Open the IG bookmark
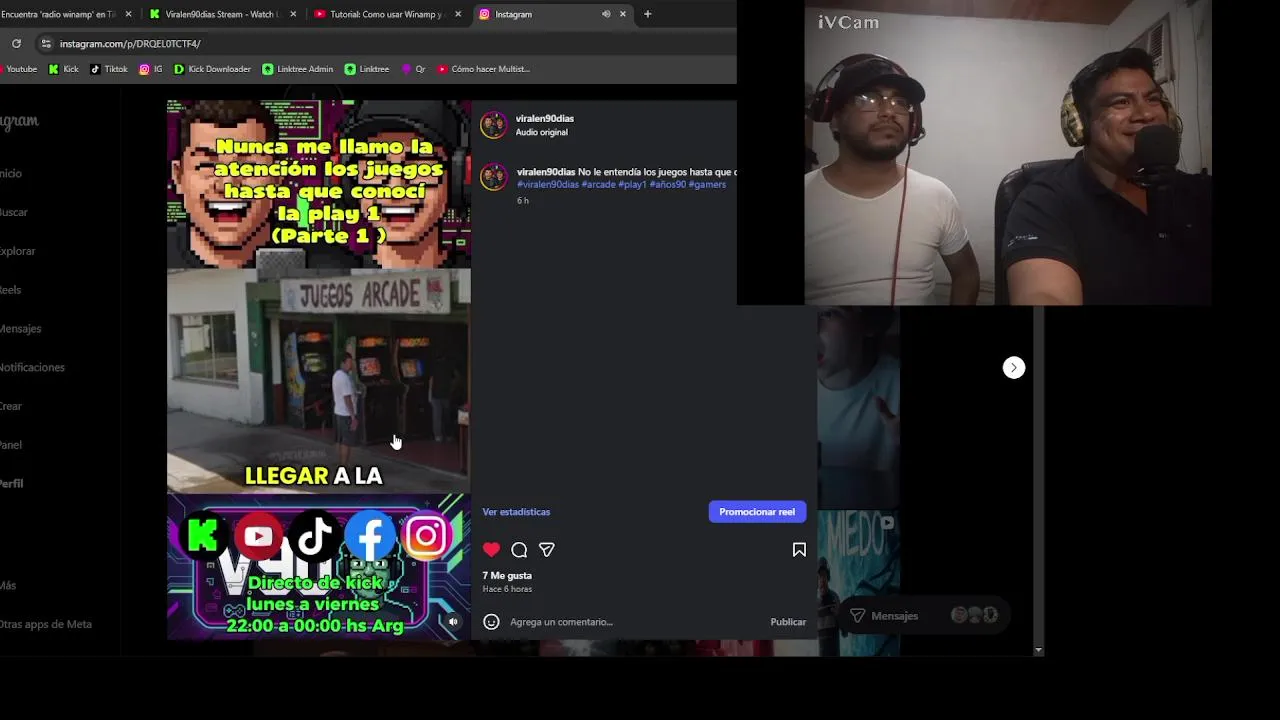Screen dimensions: 1280x720 [x=151, y=69]
